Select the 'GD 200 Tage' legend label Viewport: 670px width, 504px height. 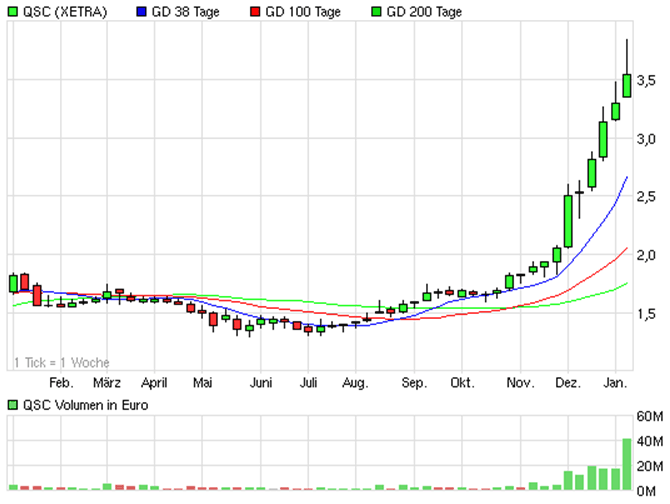click(x=424, y=12)
